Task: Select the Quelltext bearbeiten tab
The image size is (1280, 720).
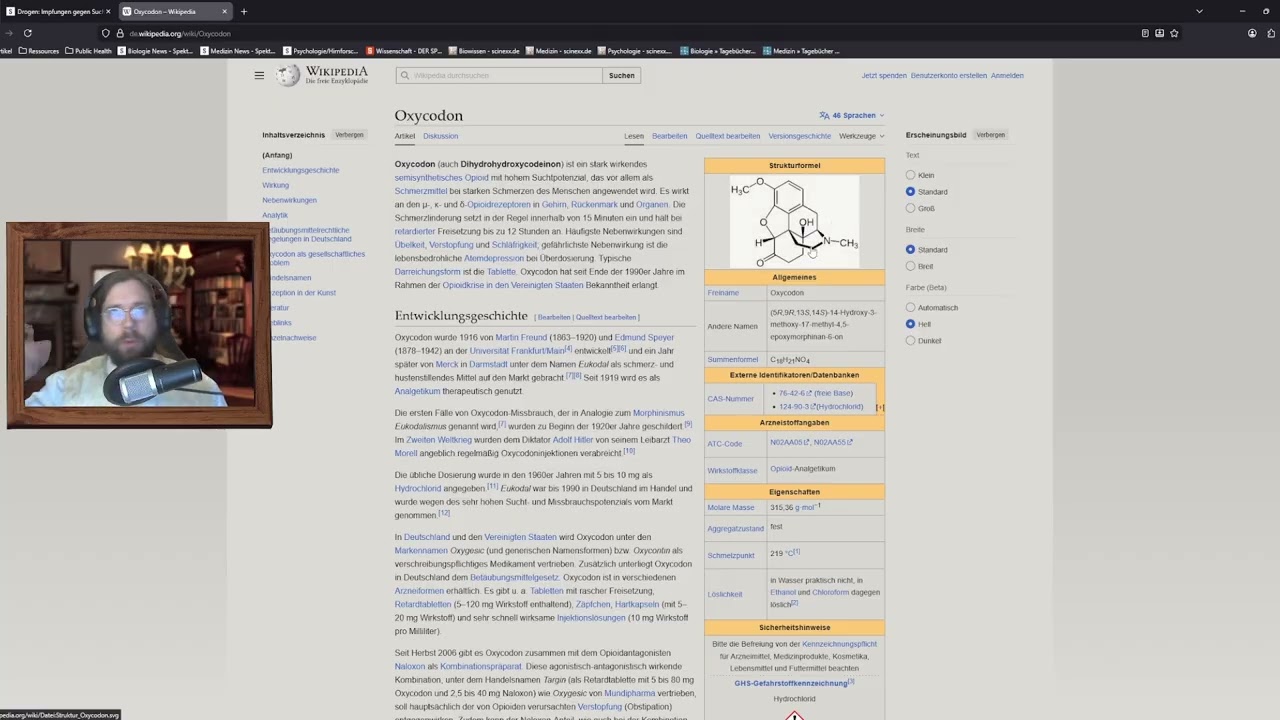Action: [727, 136]
